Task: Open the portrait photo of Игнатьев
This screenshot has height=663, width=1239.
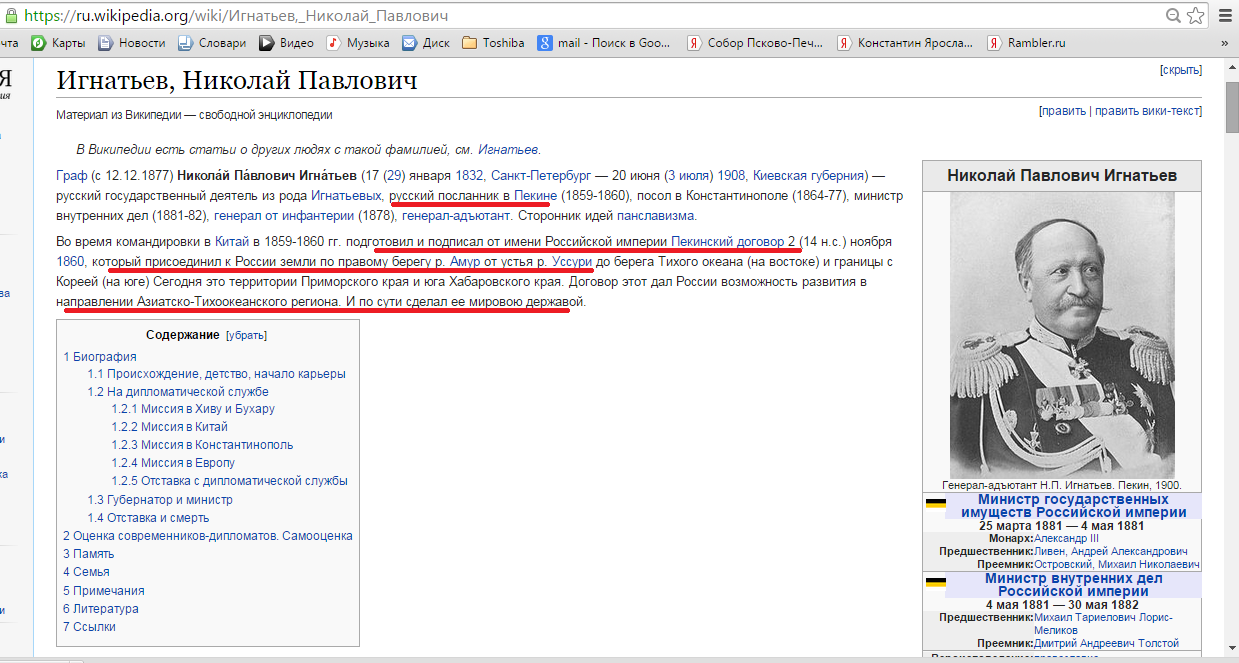Action: click(1061, 335)
